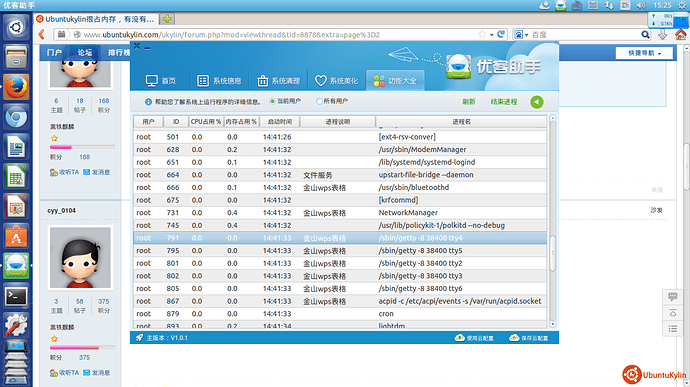Click Youker Assistant tray indicator
The image size is (690, 387).
pyautogui.click(x=561, y=5)
